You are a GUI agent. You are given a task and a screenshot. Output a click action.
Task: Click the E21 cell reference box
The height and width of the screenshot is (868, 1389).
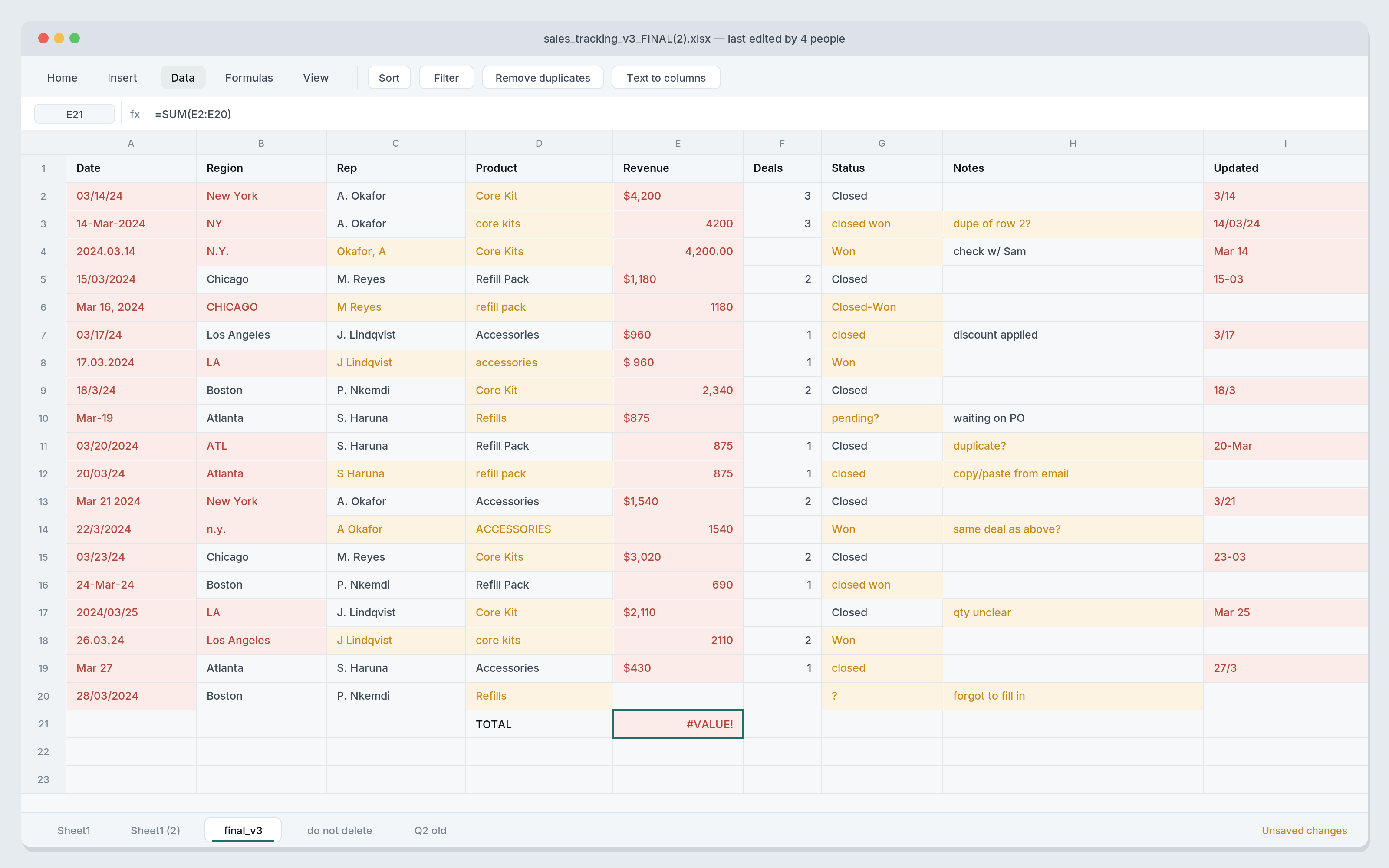75,114
